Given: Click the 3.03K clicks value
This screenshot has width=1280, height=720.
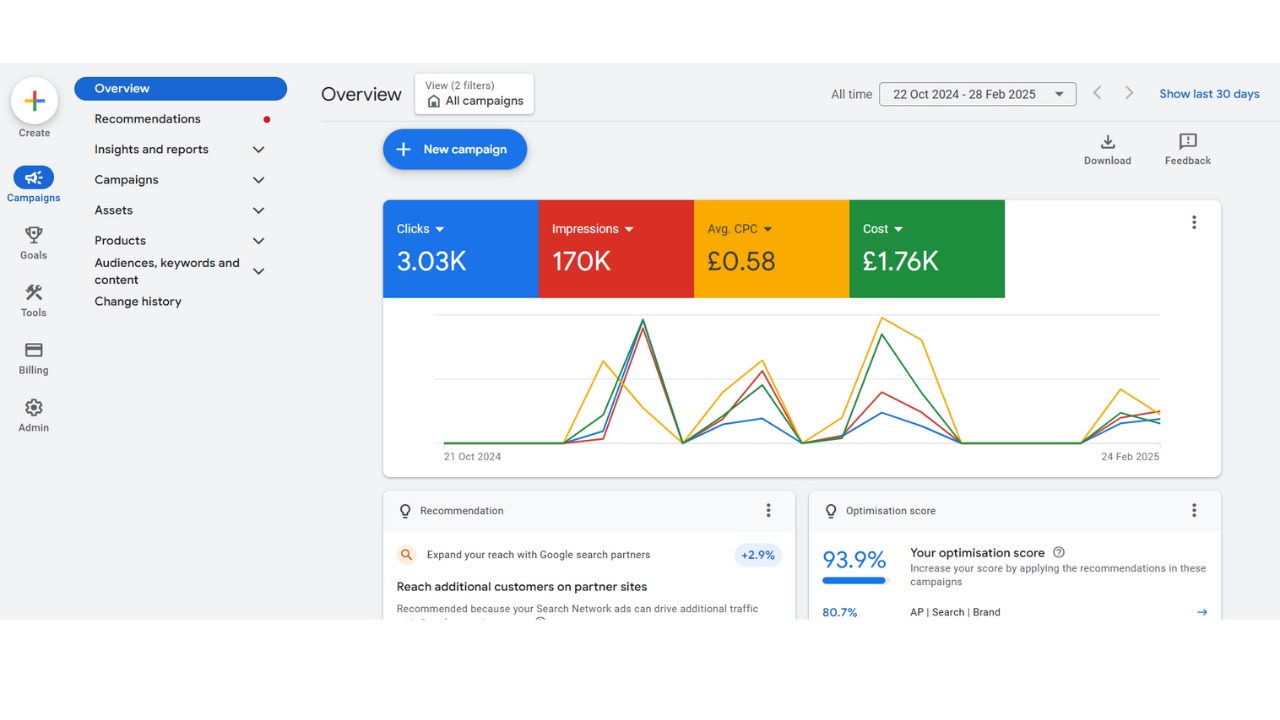Looking at the screenshot, I should 431,262.
